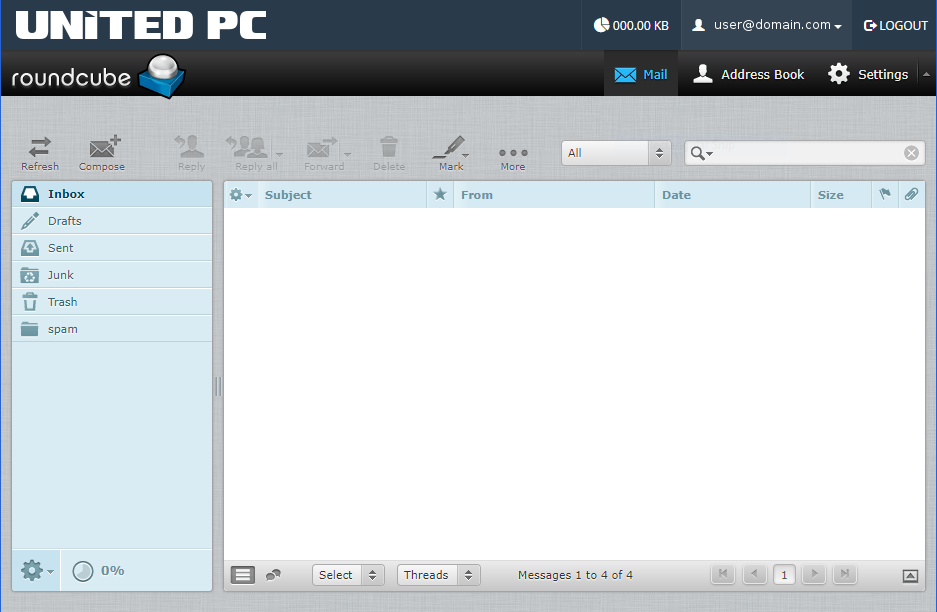The width and height of the screenshot is (937, 612).
Task: Open the Compose new message icon
Action: point(101,150)
